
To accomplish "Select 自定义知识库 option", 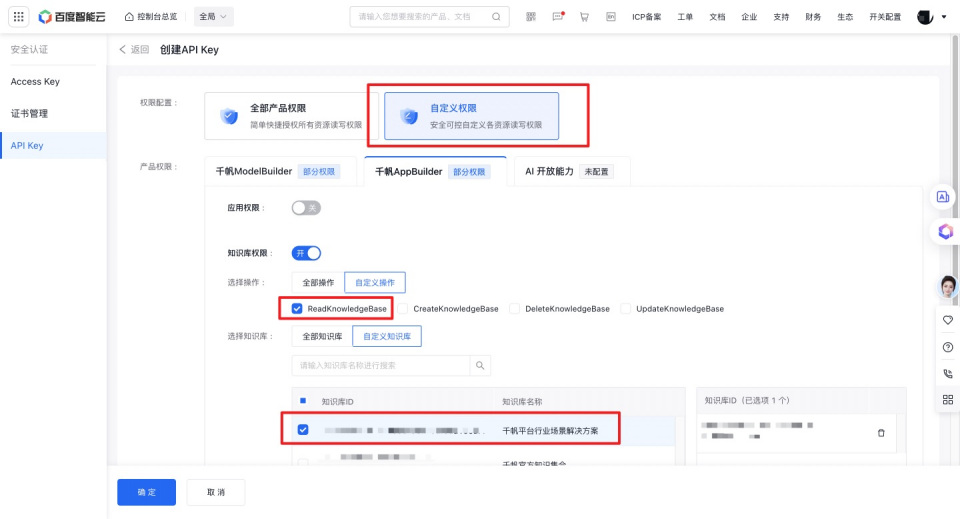I will pos(387,336).
